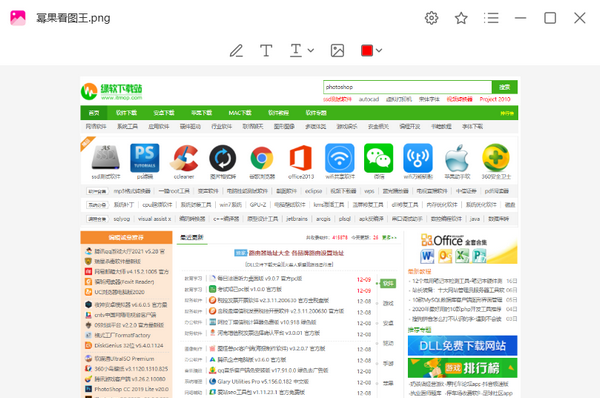Click the photoshop search field in the image

coord(408,87)
